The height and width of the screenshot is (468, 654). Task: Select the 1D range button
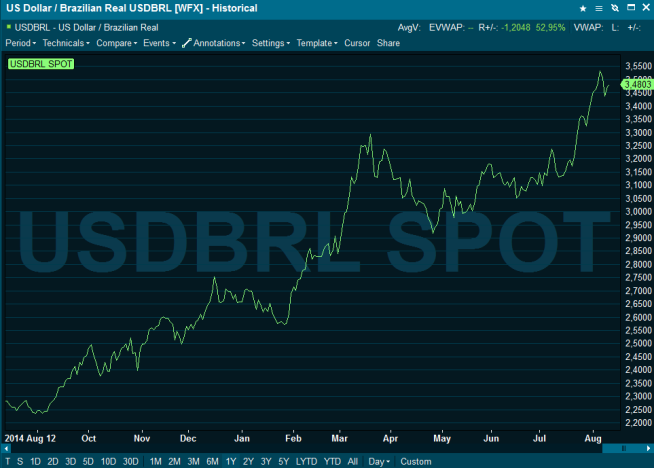[x=35, y=461]
